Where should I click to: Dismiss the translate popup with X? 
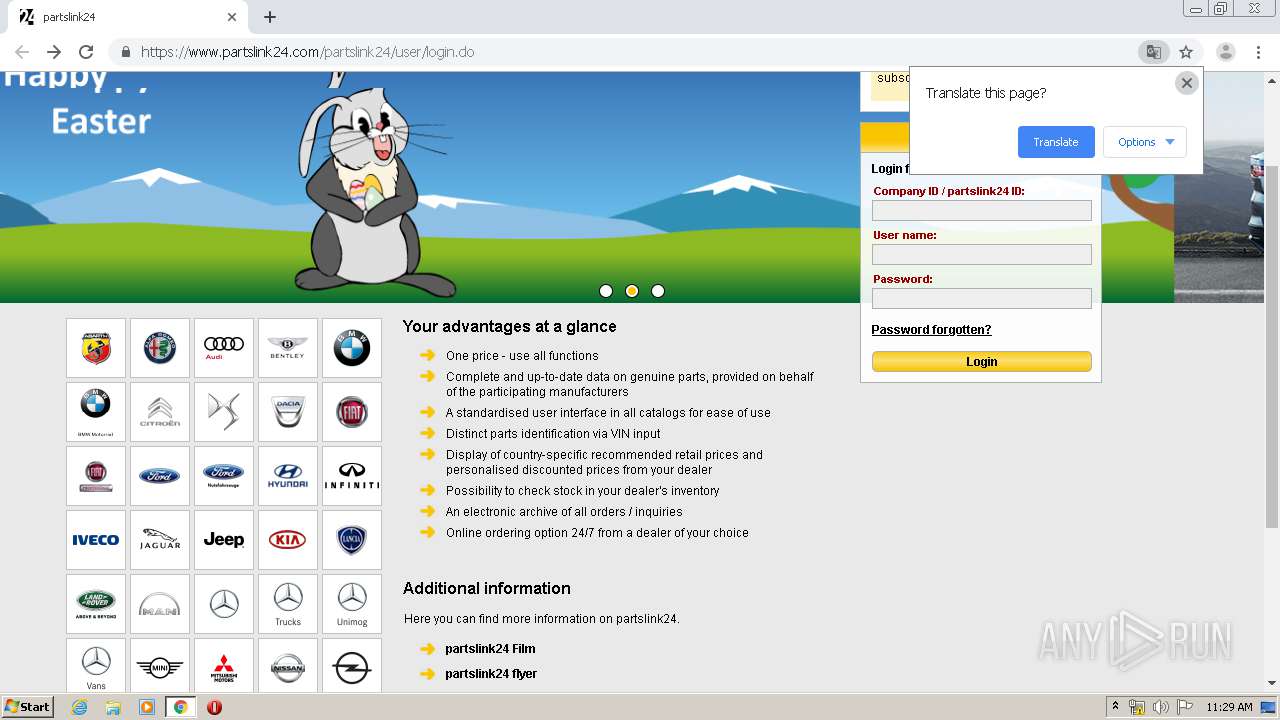click(x=1187, y=83)
